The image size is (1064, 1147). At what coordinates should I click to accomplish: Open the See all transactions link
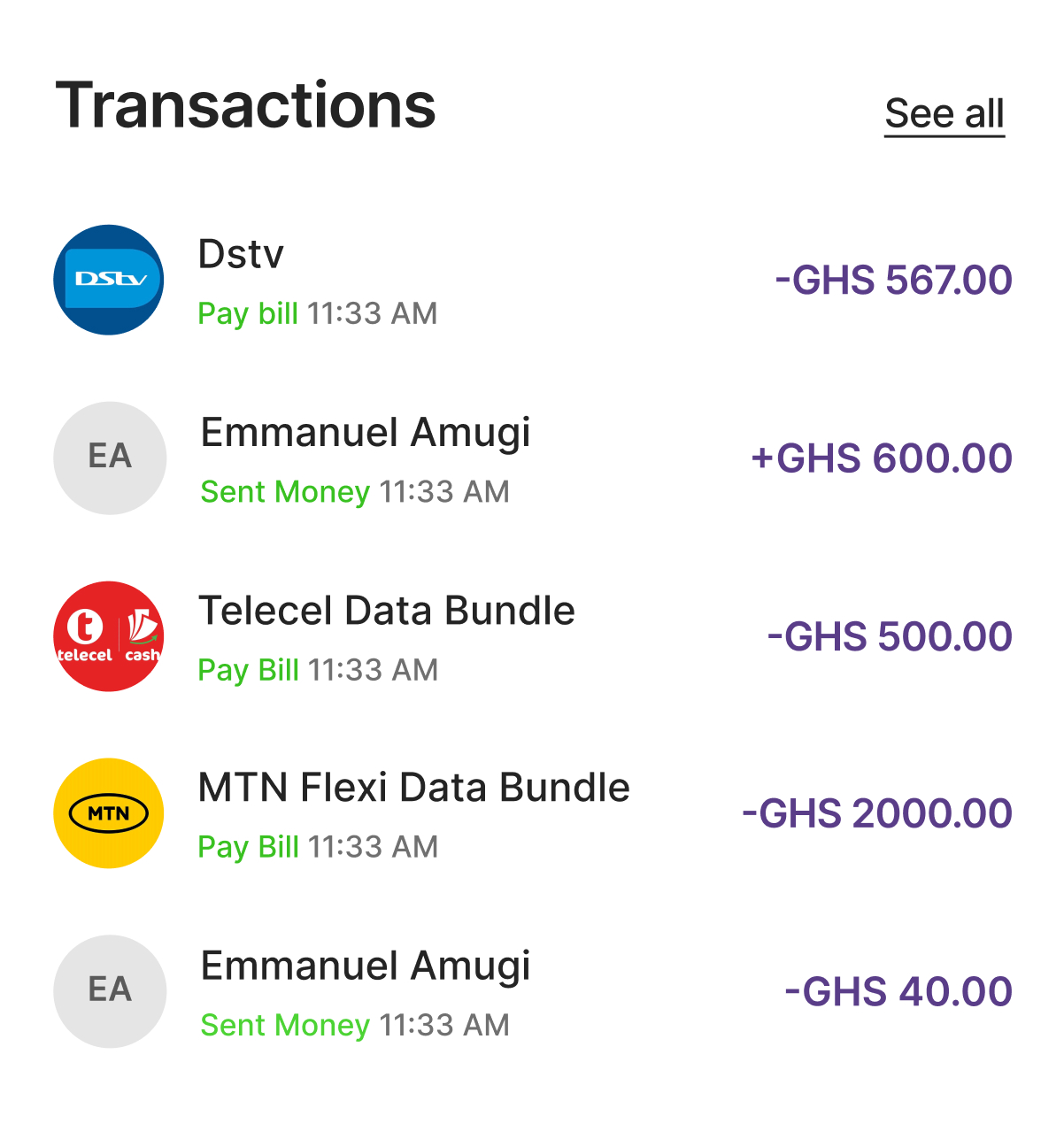(x=944, y=114)
